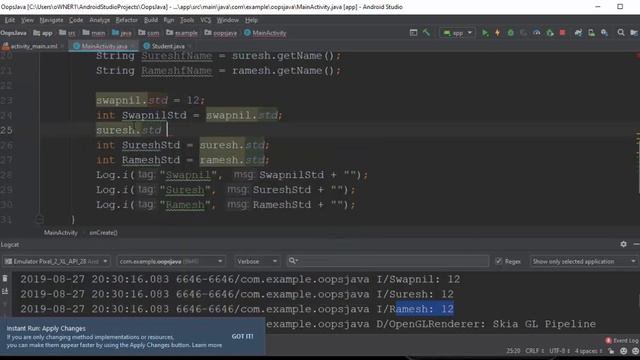Screen dimensions: 640x360
Task: Open the Edit menu
Action: [x=10, y=20]
